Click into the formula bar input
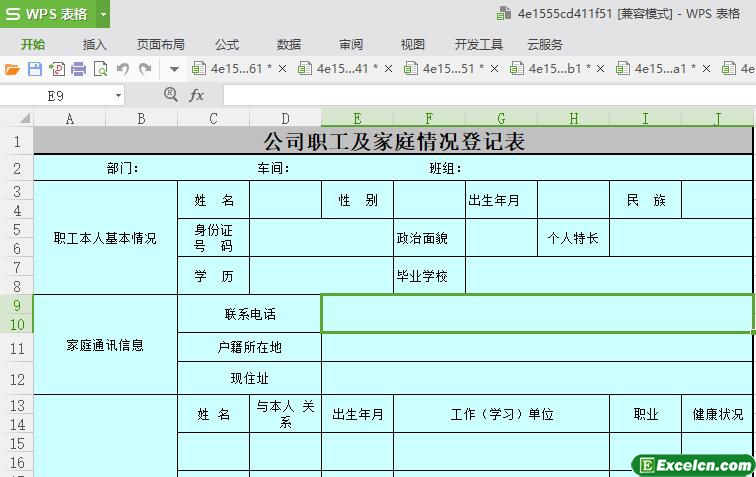Screen dimensions: 756x477 [x=489, y=95]
